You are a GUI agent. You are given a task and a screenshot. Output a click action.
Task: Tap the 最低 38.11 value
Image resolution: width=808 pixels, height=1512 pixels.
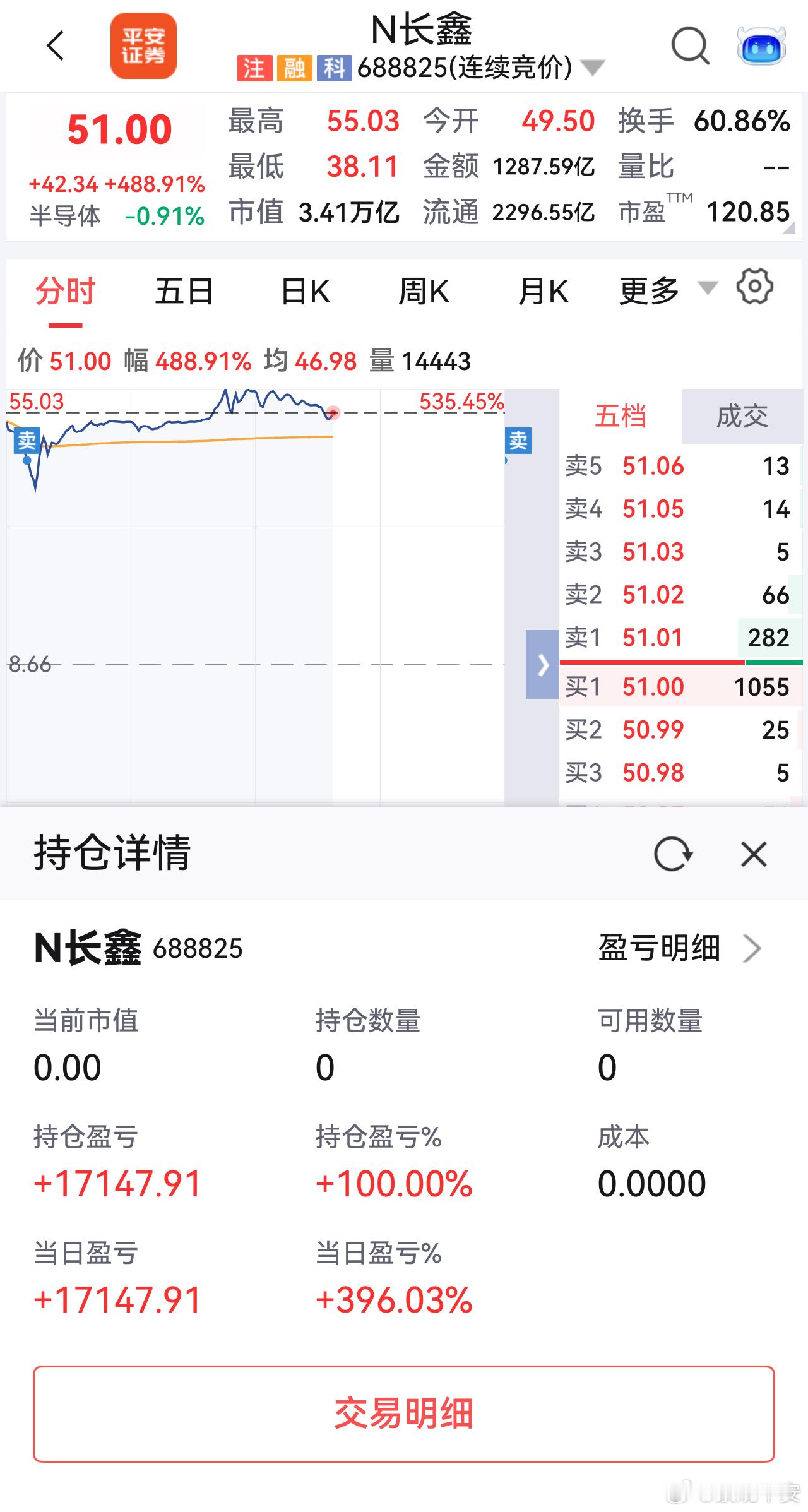click(363, 167)
